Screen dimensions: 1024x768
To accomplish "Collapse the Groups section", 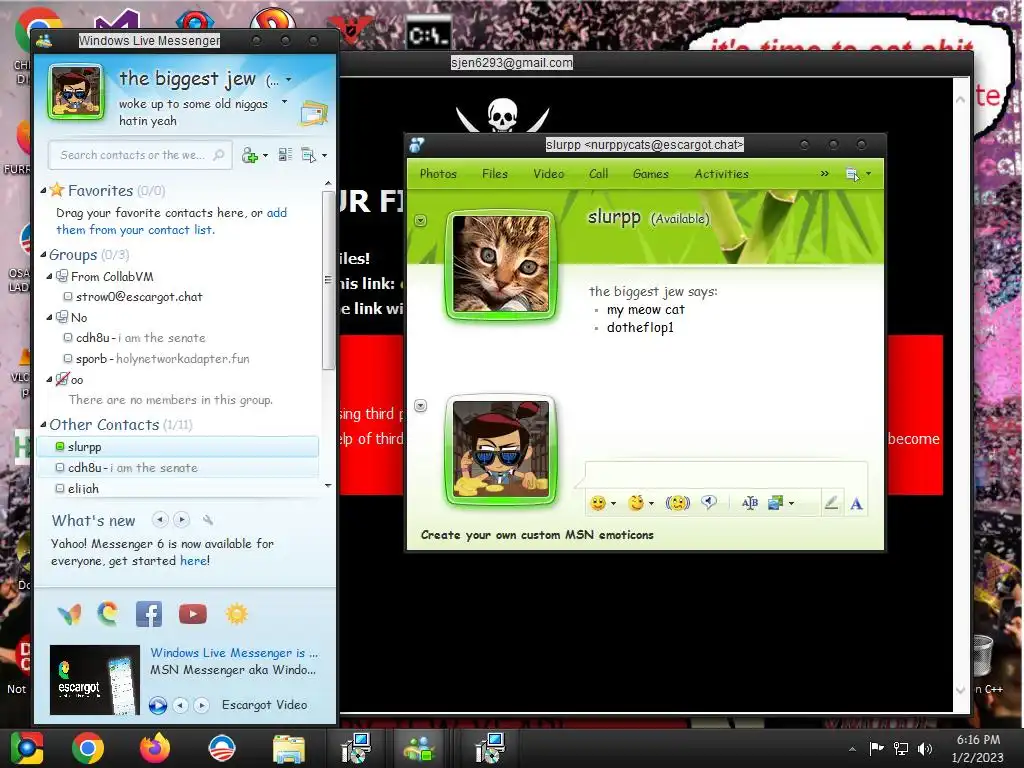I will [x=43, y=255].
